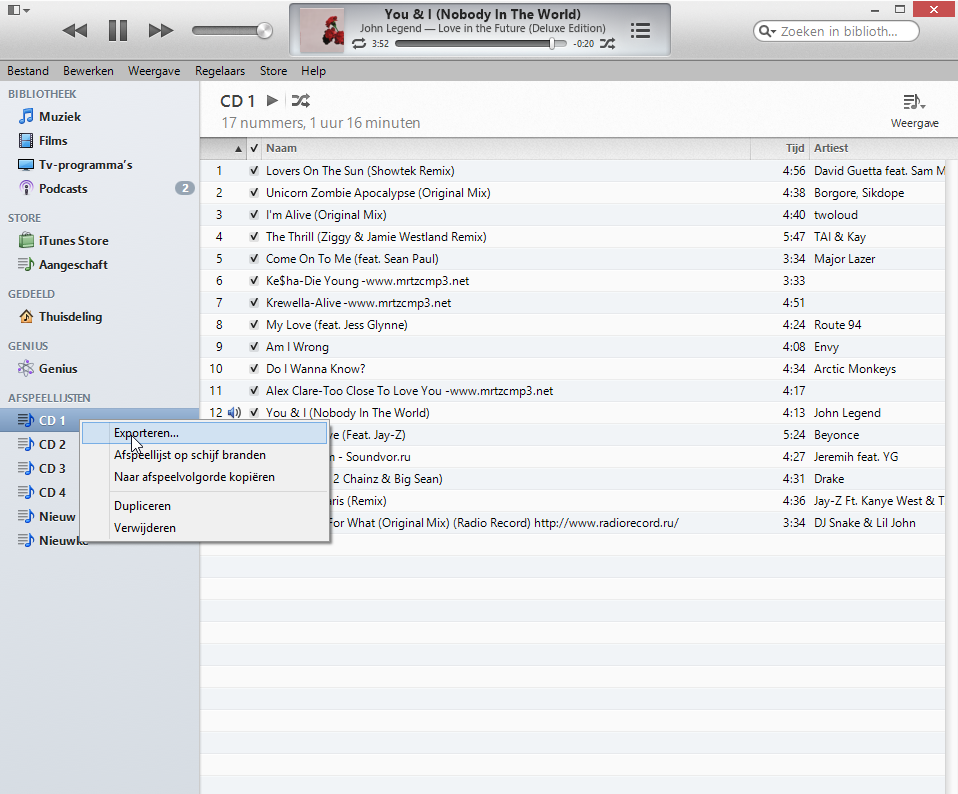Image resolution: width=958 pixels, height=794 pixels.
Task: Uncheck My Love (feat. Jess Glynne) checkbox
Action: point(254,325)
